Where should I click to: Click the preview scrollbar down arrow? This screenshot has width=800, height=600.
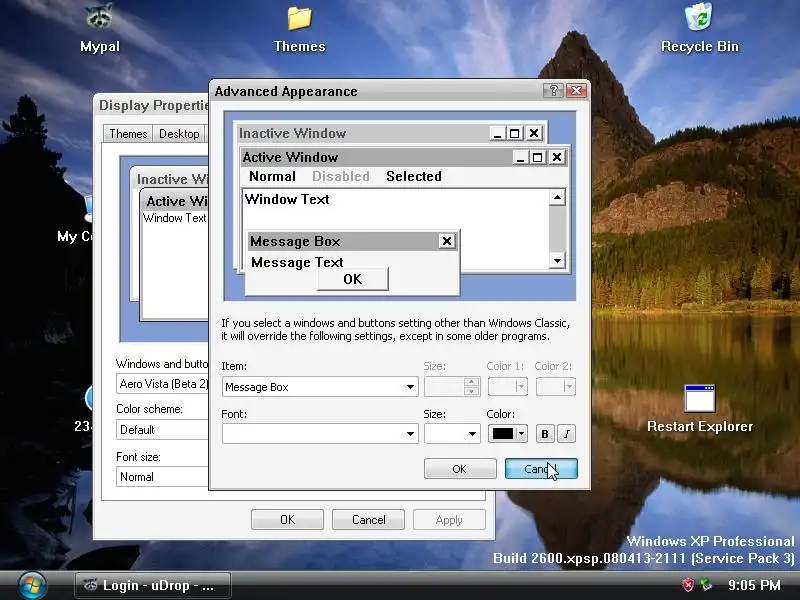(557, 261)
